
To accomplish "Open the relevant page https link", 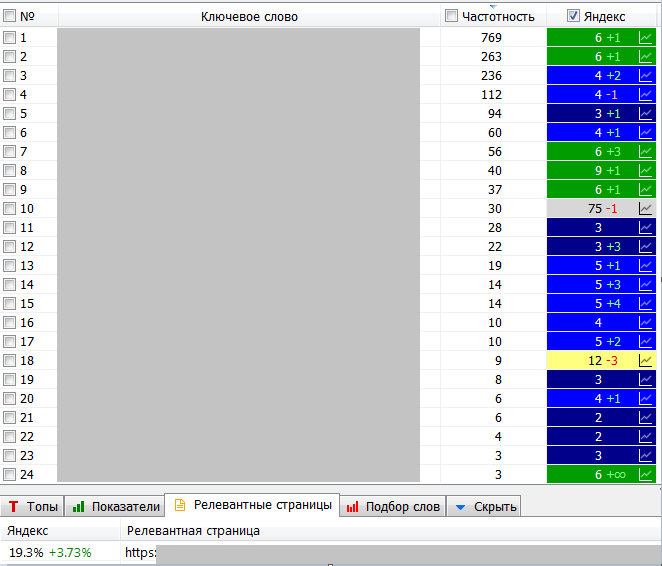I will 141,552.
